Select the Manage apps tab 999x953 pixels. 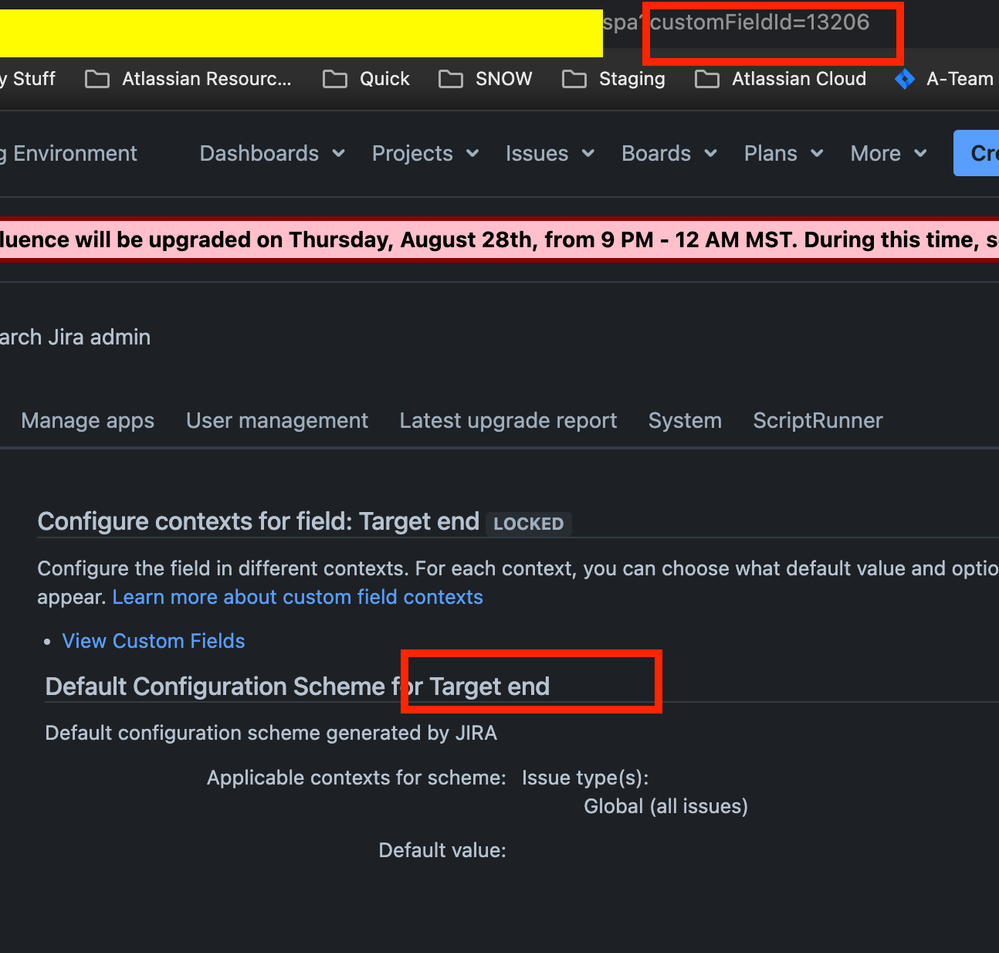(x=87, y=420)
